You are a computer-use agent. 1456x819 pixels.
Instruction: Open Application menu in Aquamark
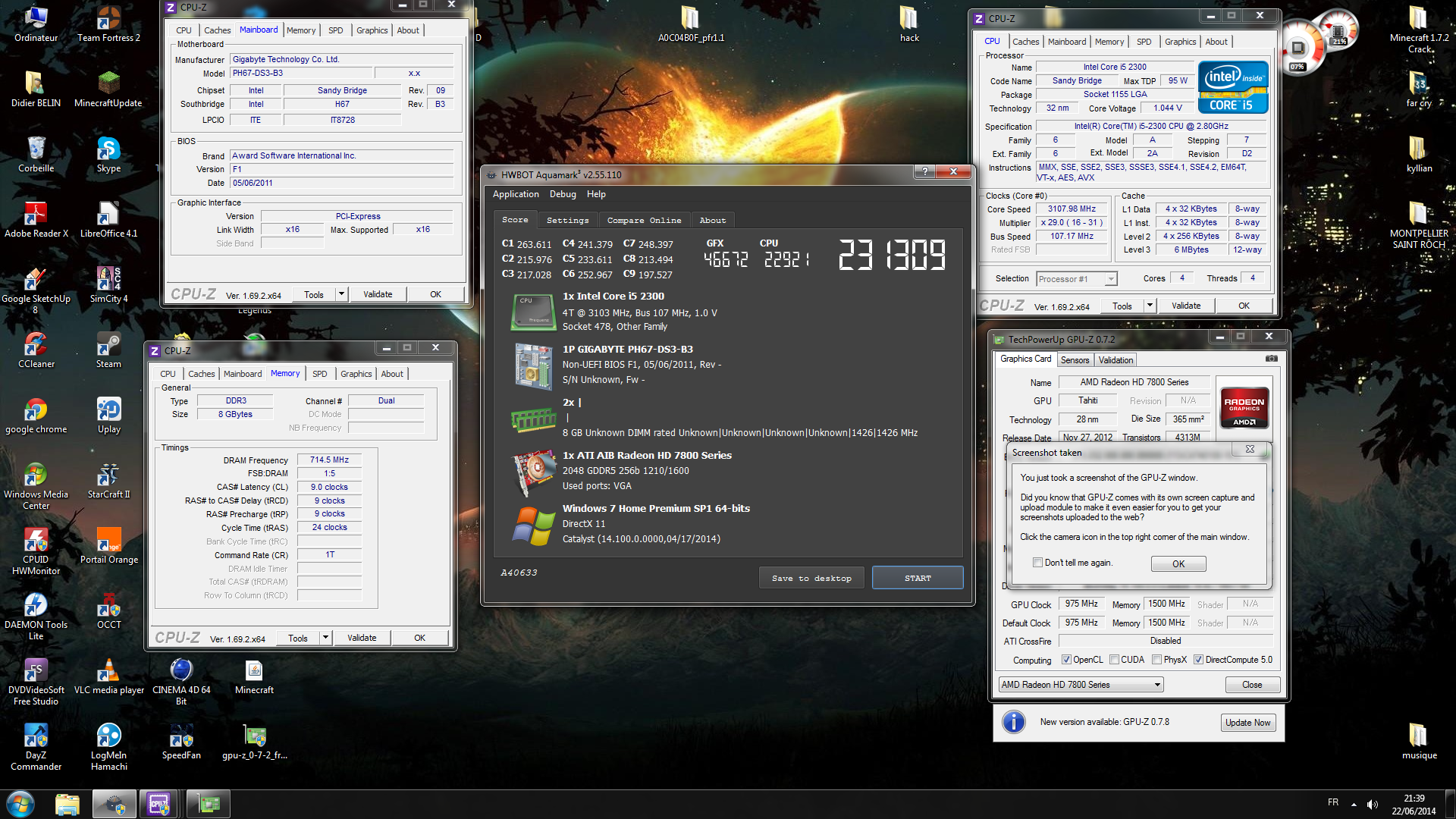click(516, 194)
